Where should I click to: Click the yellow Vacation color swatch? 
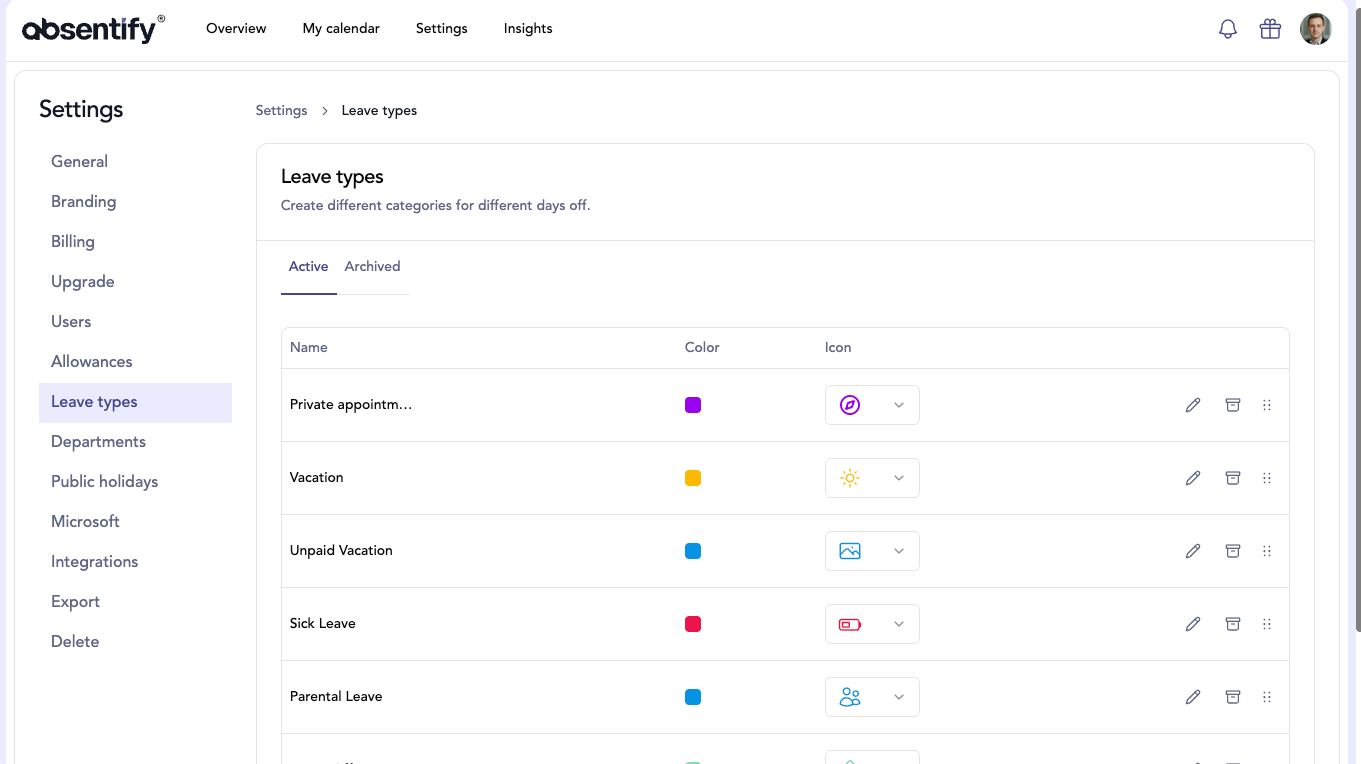pos(693,478)
